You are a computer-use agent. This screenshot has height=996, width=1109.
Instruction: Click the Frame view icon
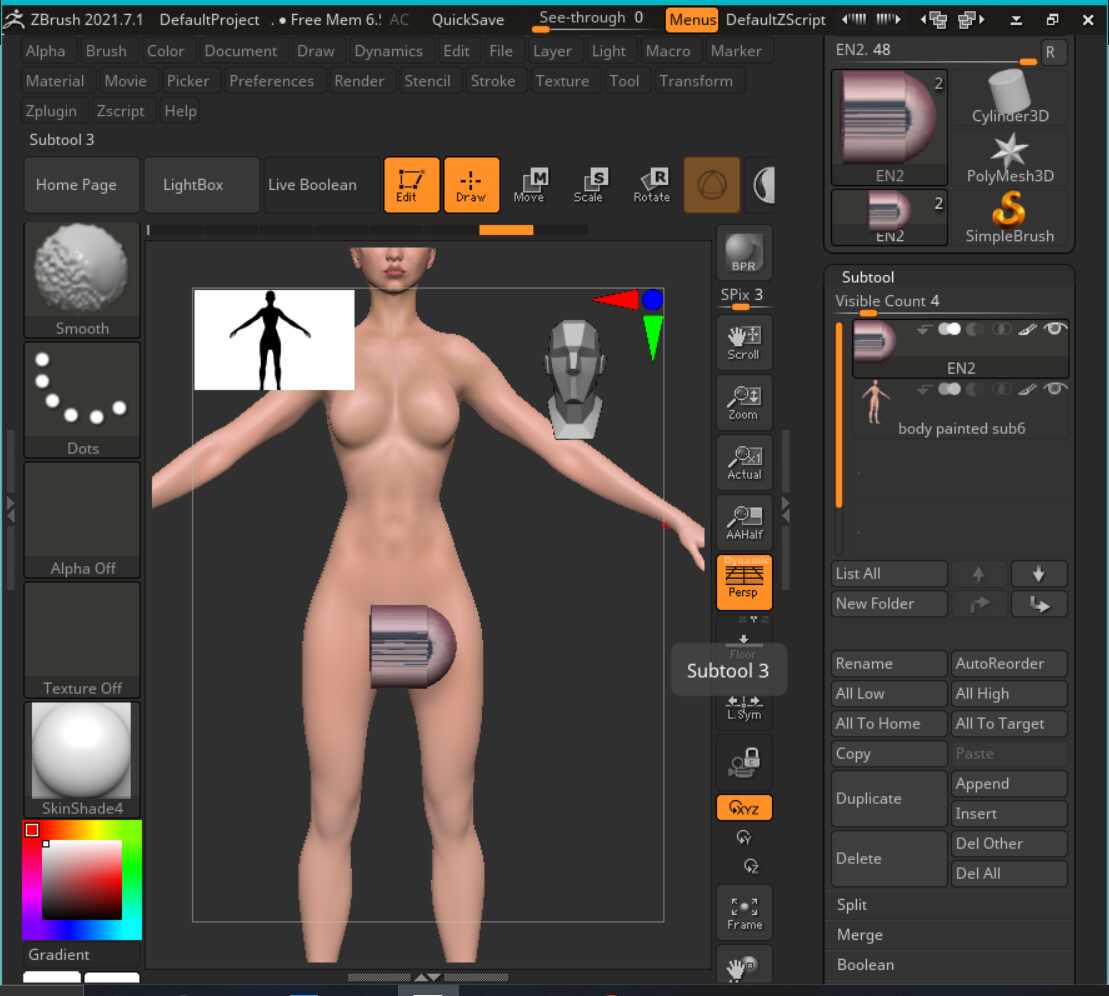point(744,912)
